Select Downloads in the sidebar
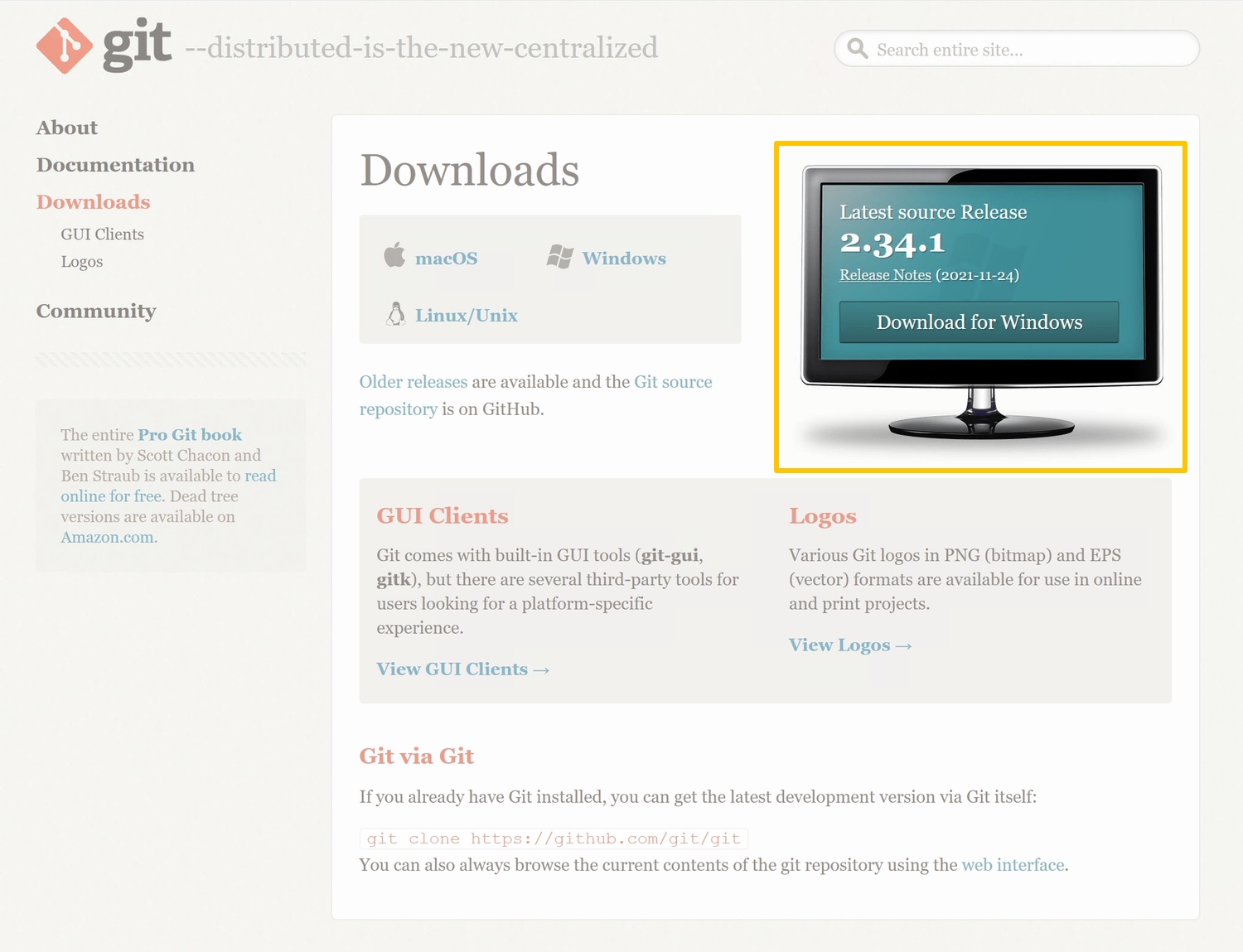Viewport: 1243px width, 952px height. pos(93,201)
